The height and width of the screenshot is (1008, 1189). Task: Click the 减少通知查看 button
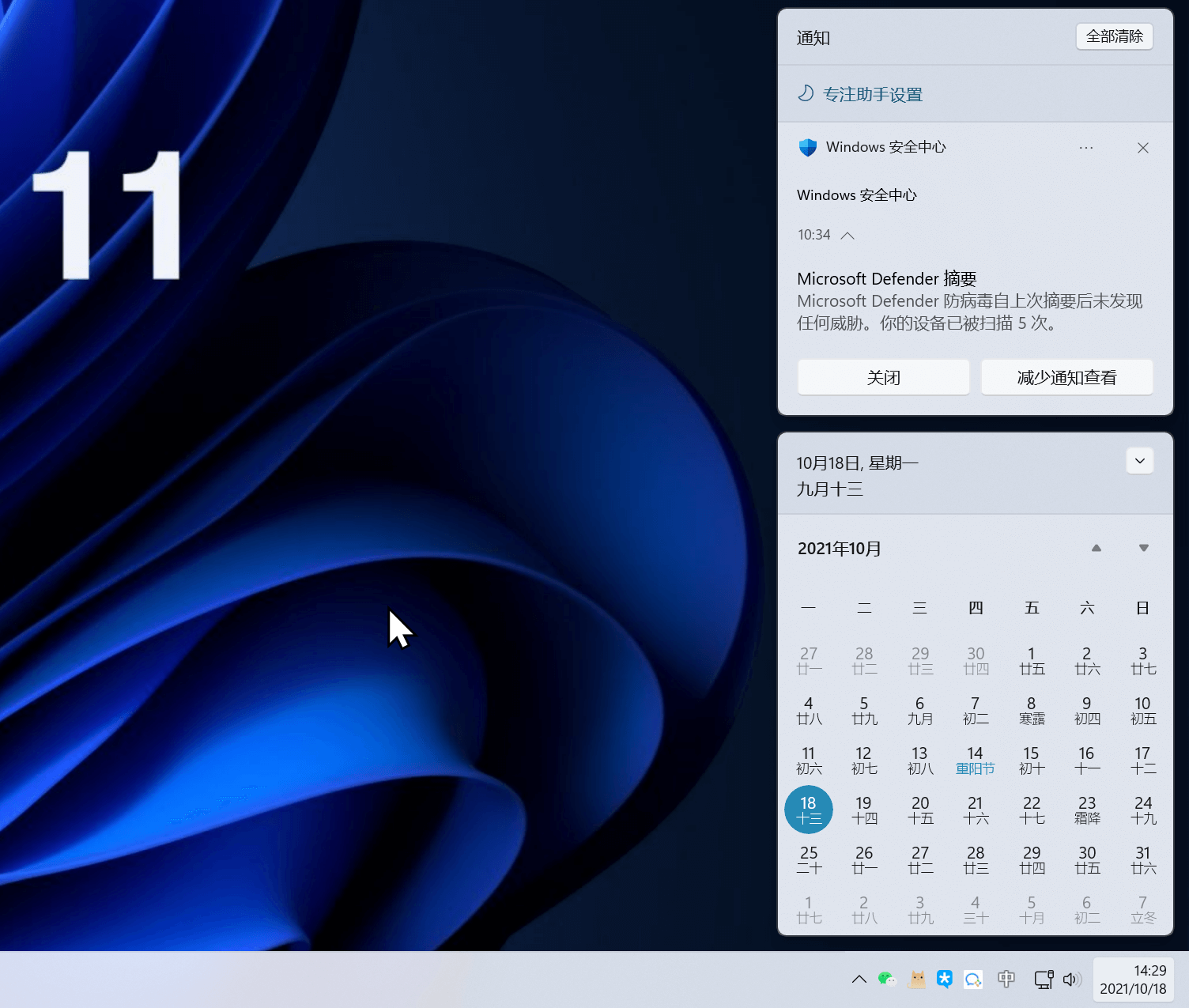coord(1066,377)
